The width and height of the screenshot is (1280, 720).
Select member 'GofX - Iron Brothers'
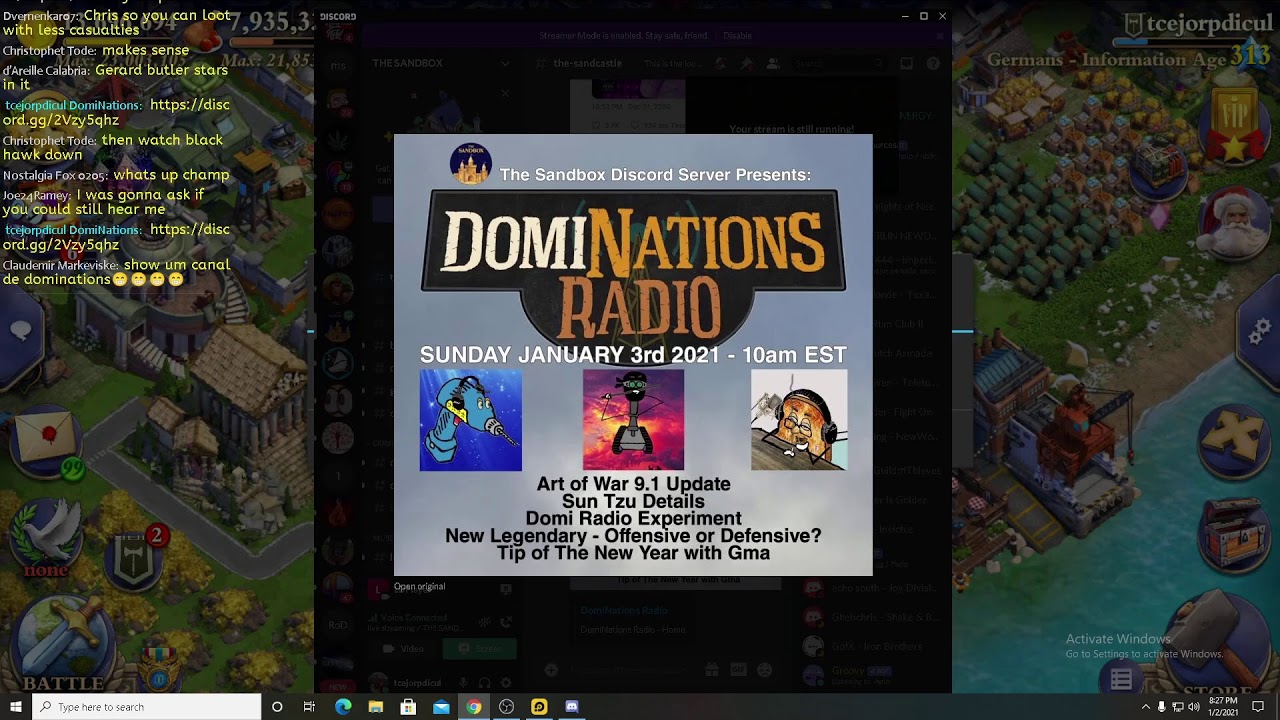pos(874,646)
